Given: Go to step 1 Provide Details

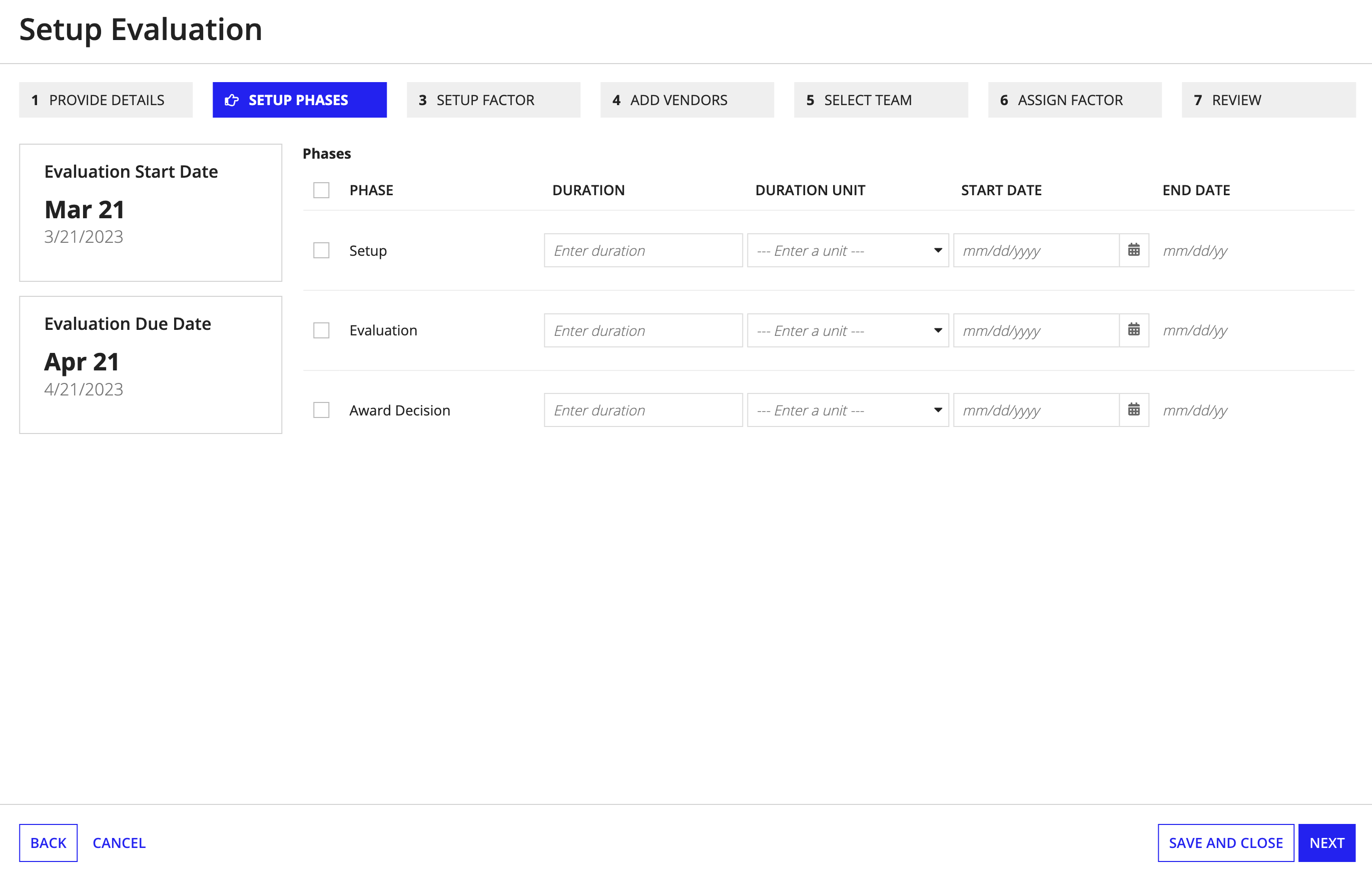Looking at the screenshot, I should tap(106, 100).
